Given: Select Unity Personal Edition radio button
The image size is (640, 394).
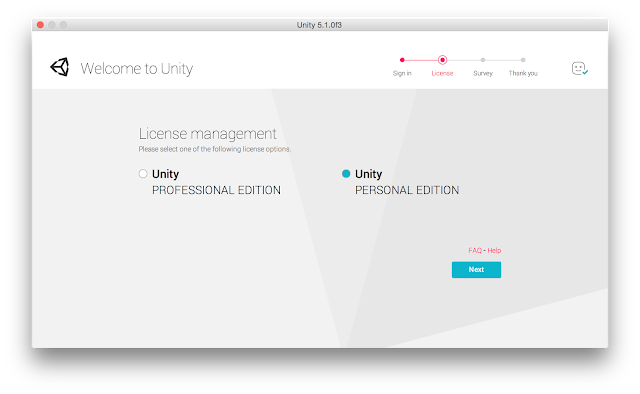Looking at the screenshot, I should (346, 174).
